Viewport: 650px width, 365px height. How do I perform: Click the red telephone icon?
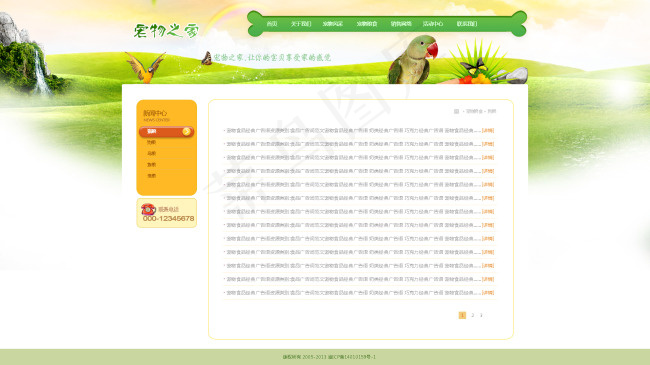click(x=148, y=209)
